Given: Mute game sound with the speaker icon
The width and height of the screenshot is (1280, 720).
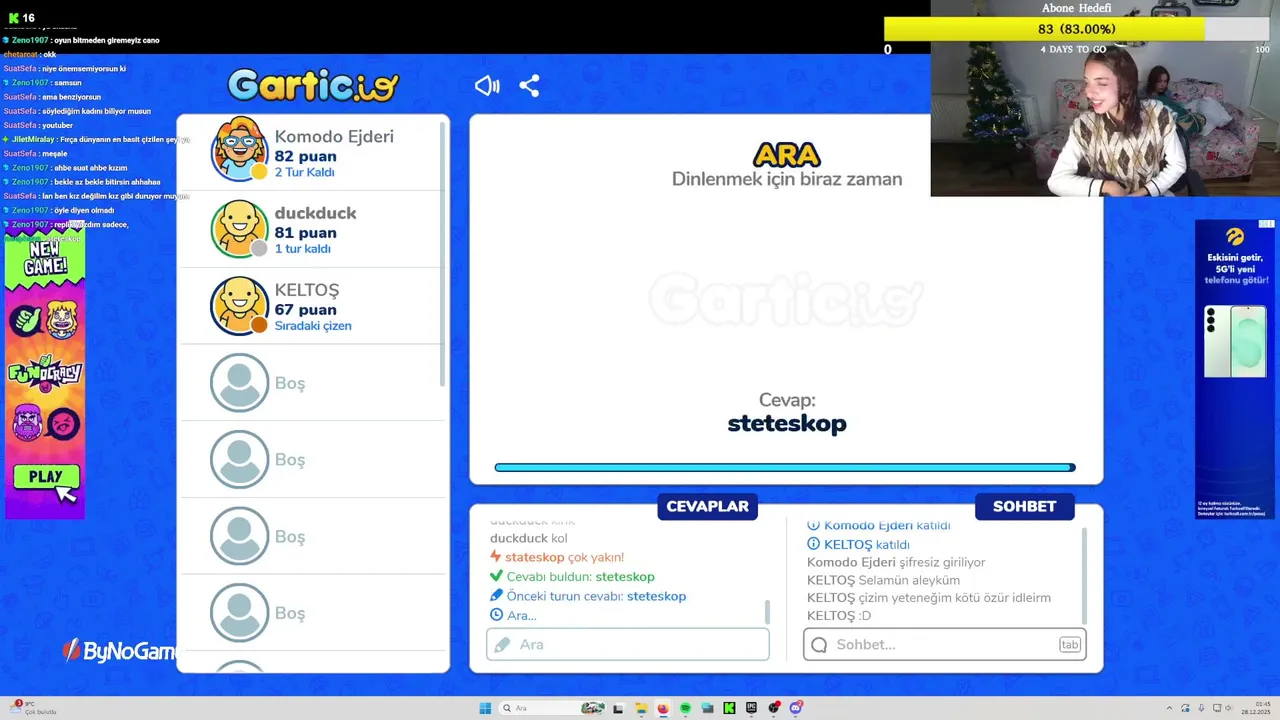Looking at the screenshot, I should coord(487,86).
